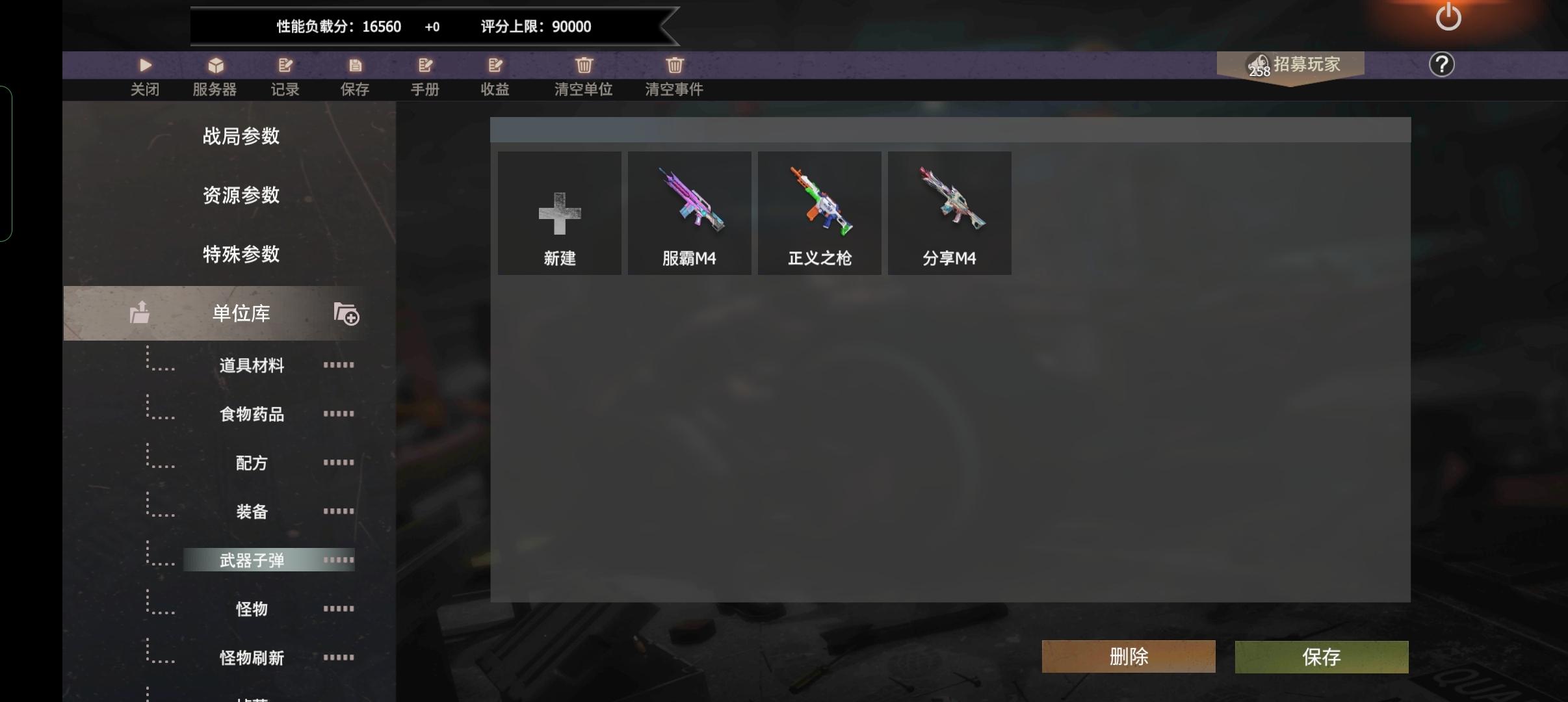1568x702 pixels.
Task: Open the 服务器 cube icon
Action: click(216, 65)
